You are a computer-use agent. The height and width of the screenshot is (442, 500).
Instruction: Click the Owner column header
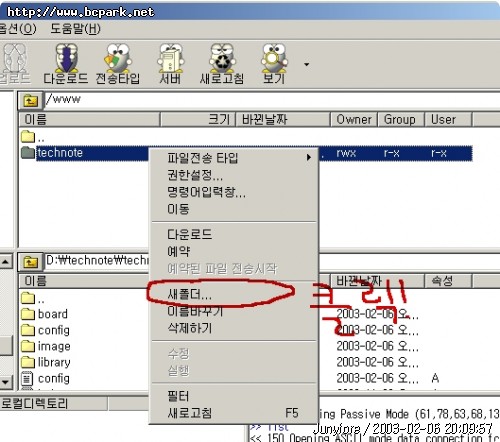354,119
